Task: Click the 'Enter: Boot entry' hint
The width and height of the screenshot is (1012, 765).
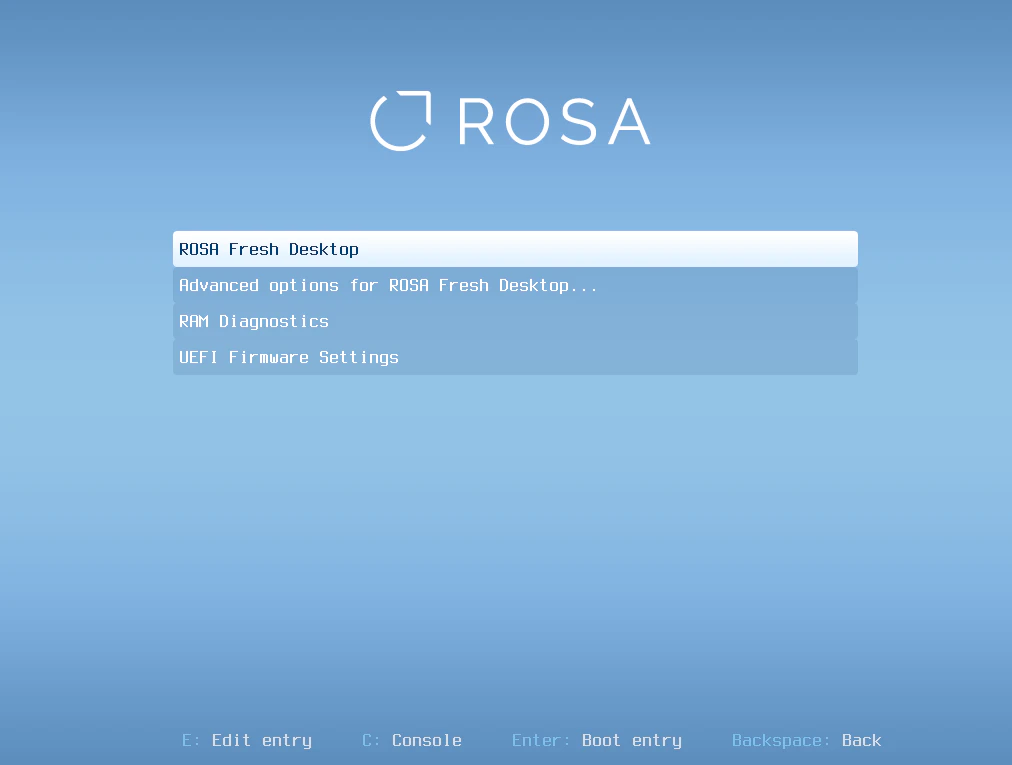Action: [x=596, y=740]
